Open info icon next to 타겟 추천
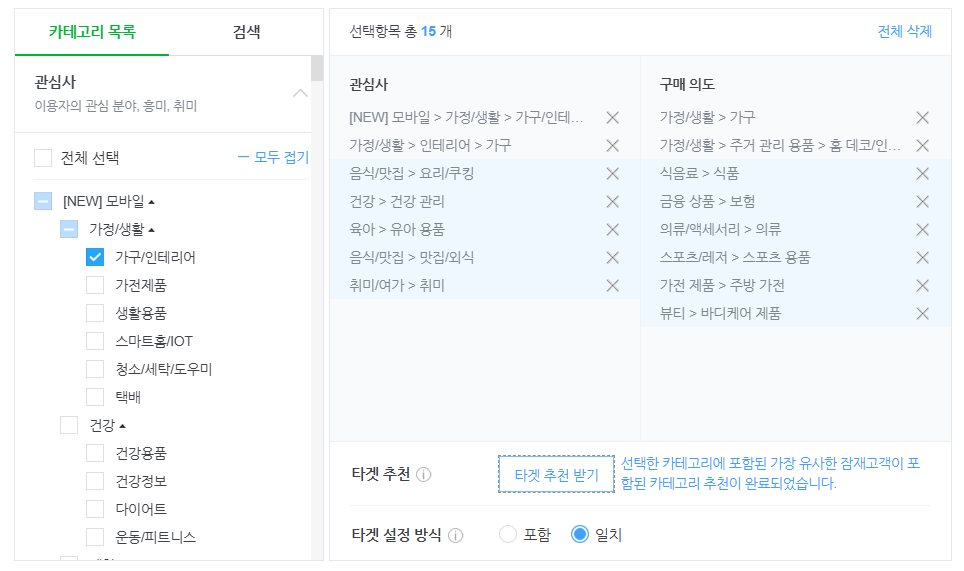Screen dimensions: 964x571 424,475
